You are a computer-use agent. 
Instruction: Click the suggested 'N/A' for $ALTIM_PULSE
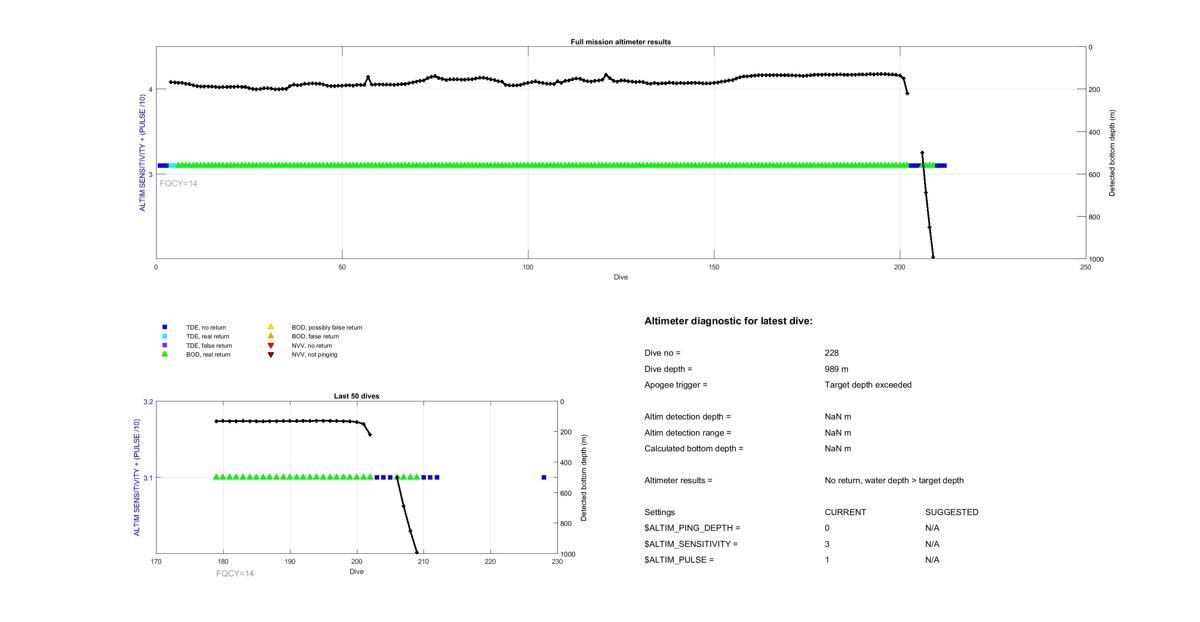click(x=933, y=560)
